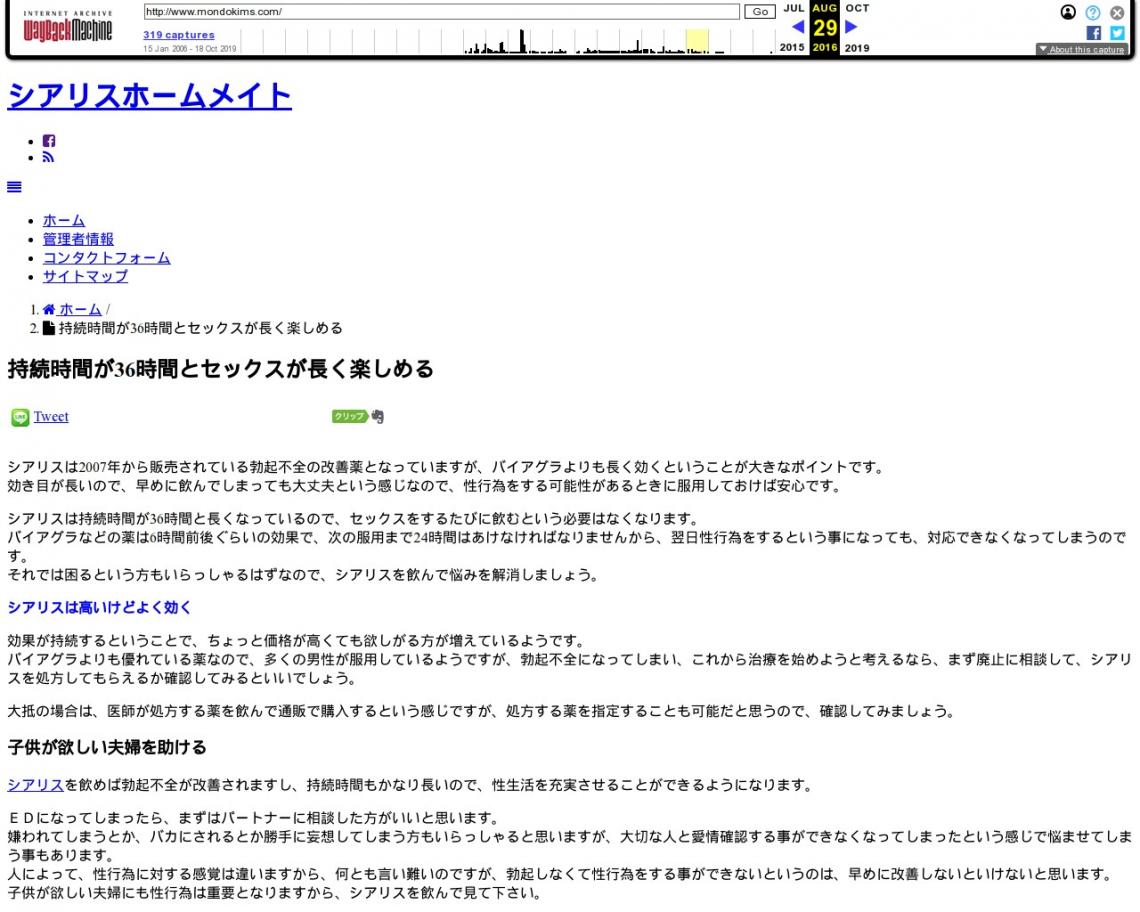The image size is (1140, 912).
Task: Open the 319 captures link
Action: (x=179, y=35)
